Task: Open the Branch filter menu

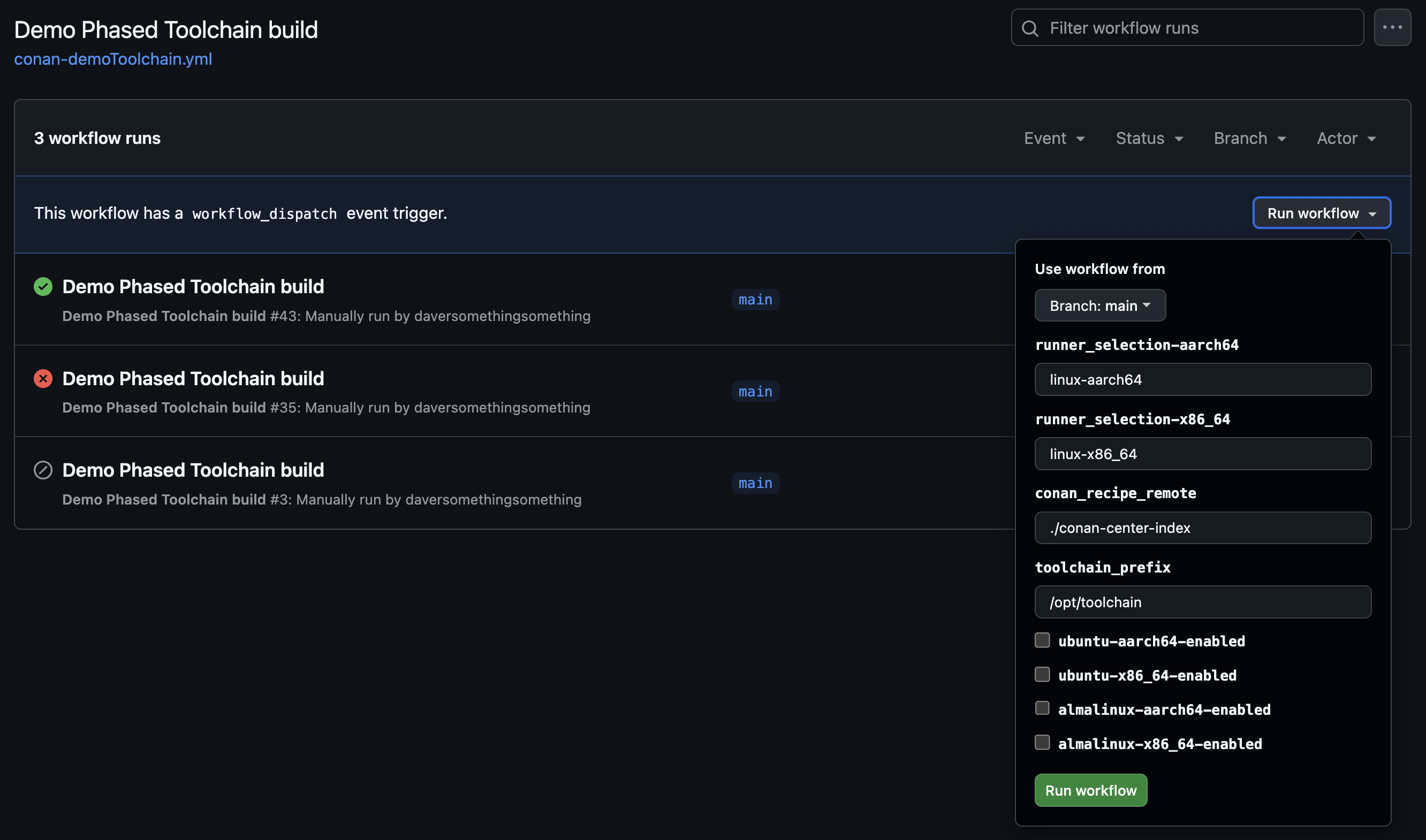Action: 1250,138
